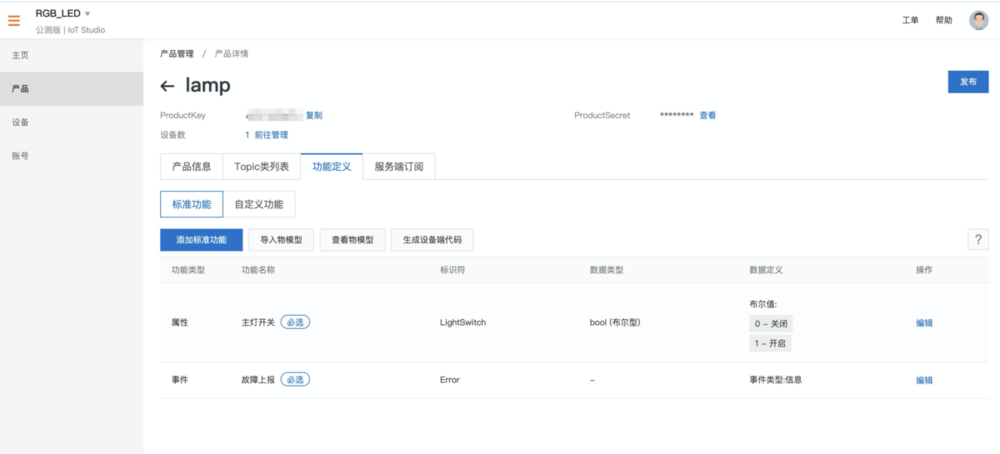Click the 产品管理 breadcrumb
Image resolution: width=1000 pixels, height=454 pixels.
pos(177,54)
